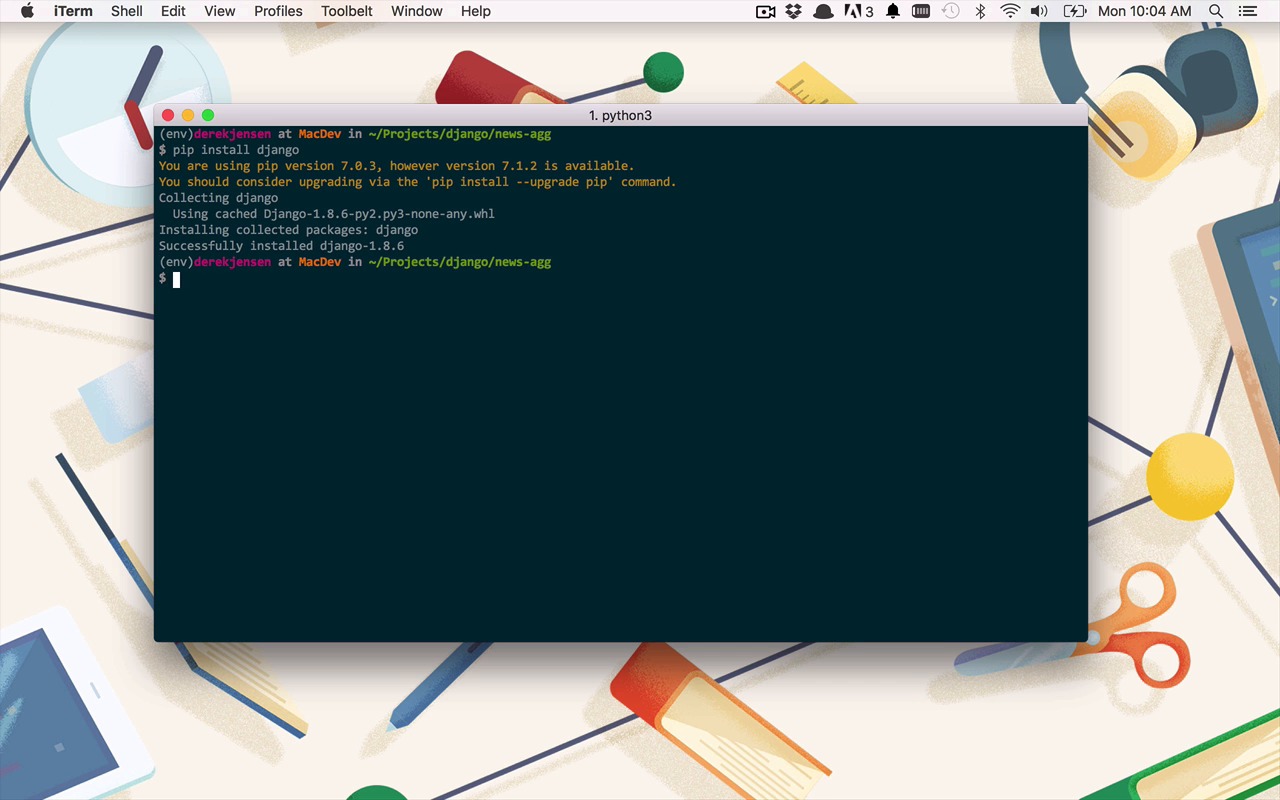Open Spotlight search magnifier icon

pos(1216,11)
